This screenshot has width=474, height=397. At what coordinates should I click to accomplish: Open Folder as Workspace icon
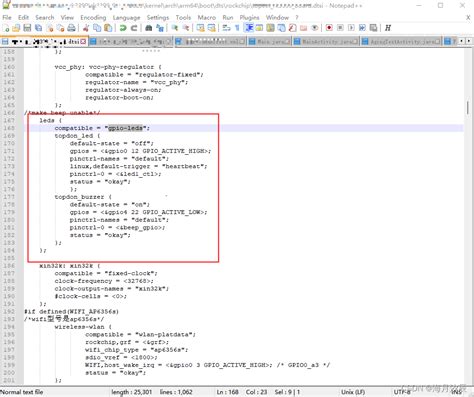303,28
